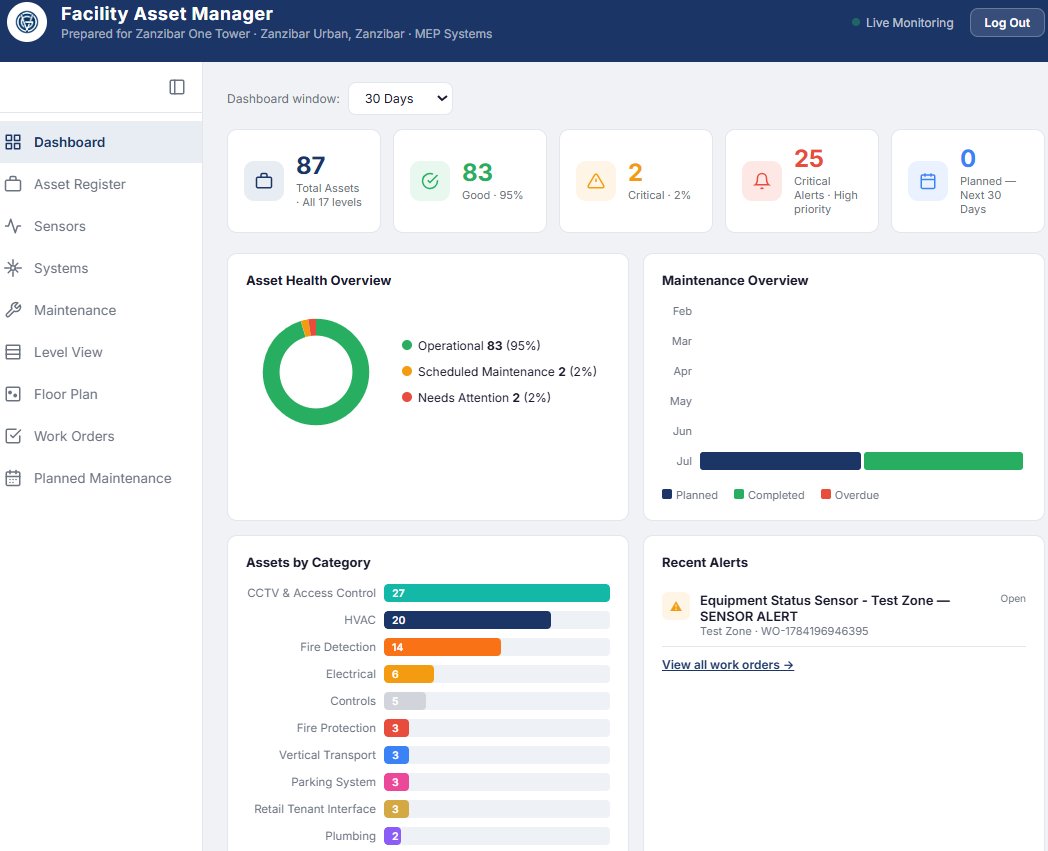Click the Dashboard grid icon in sidebar
The width and height of the screenshot is (1048, 851).
coord(13,142)
